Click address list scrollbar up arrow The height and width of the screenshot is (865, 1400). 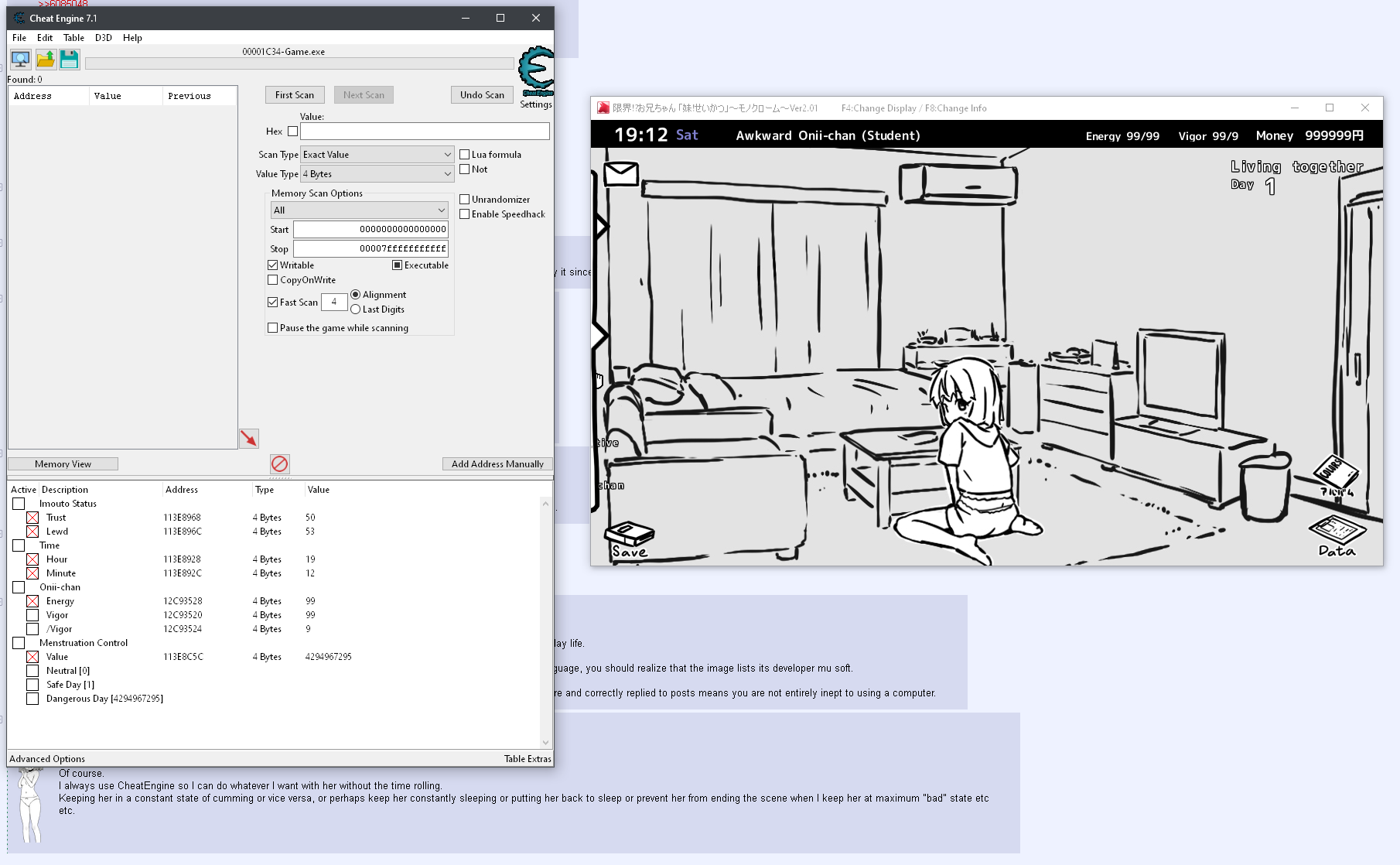tap(545, 504)
